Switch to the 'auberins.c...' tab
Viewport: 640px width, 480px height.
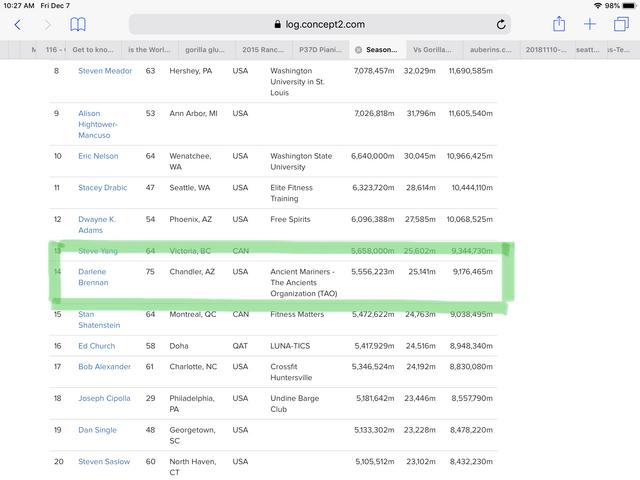click(490, 50)
